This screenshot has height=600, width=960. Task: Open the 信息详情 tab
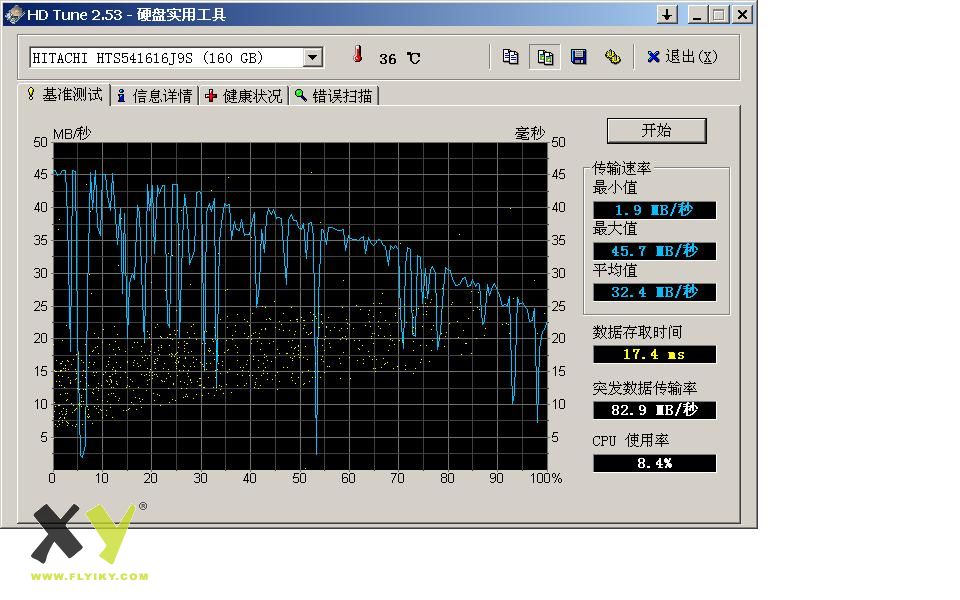tap(155, 96)
